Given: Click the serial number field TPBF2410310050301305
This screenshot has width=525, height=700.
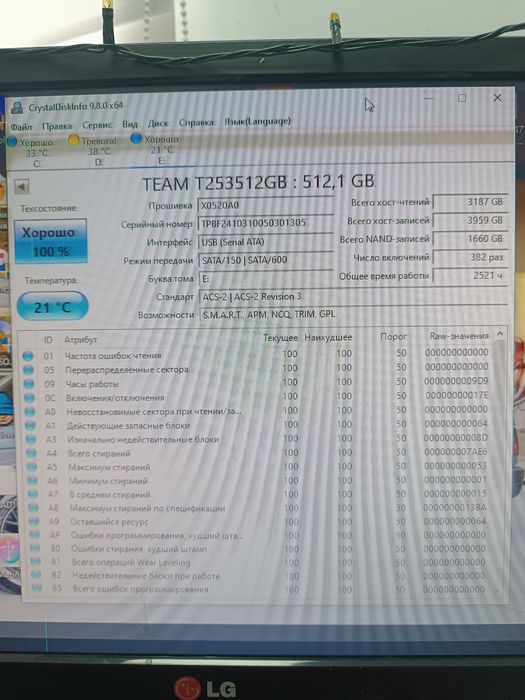Looking at the screenshot, I should [x=265, y=223].
